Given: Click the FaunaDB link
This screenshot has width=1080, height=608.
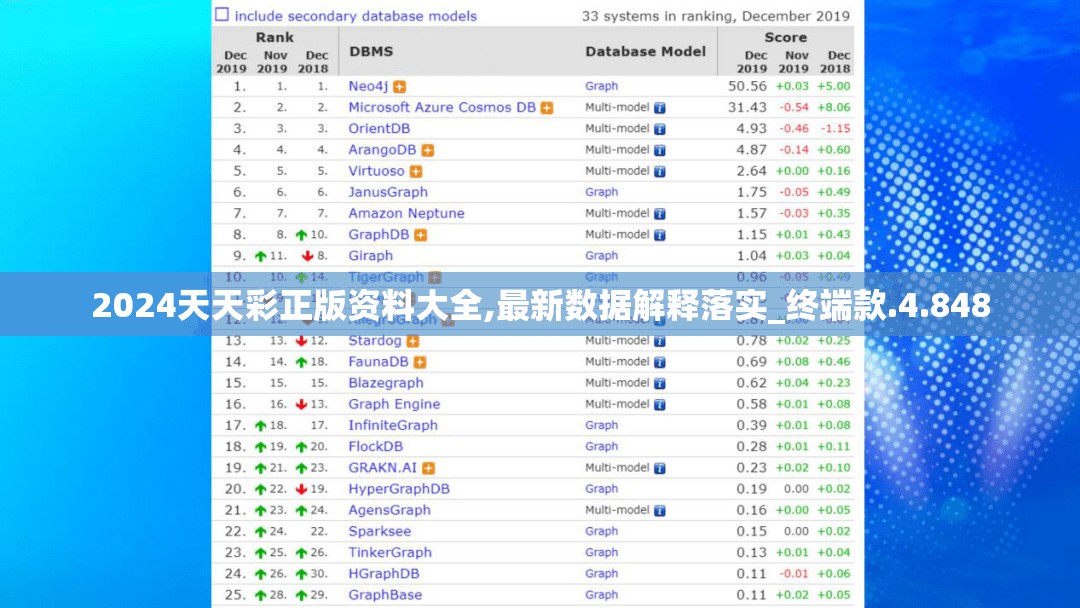Looking at the screenshot, I should point(378,362).
